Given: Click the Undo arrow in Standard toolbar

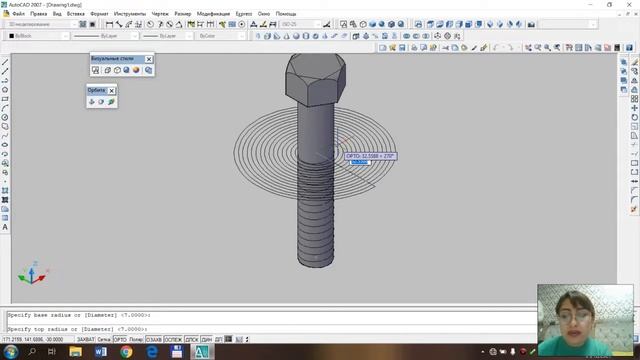Looking at the screenshot, I should [496, 48].
